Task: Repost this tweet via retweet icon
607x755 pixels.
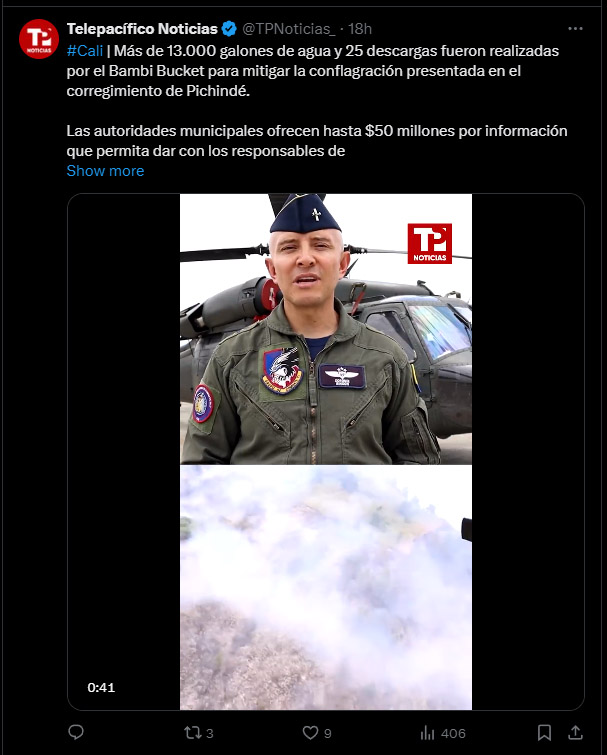Action: [193, 733]
